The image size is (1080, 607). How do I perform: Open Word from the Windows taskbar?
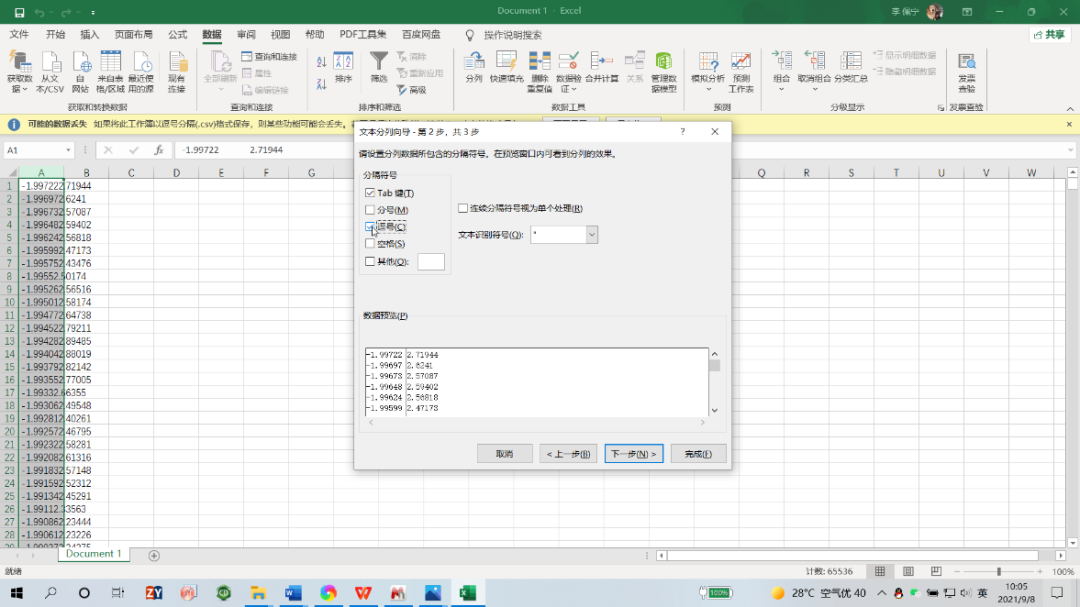tap(293, 593)
